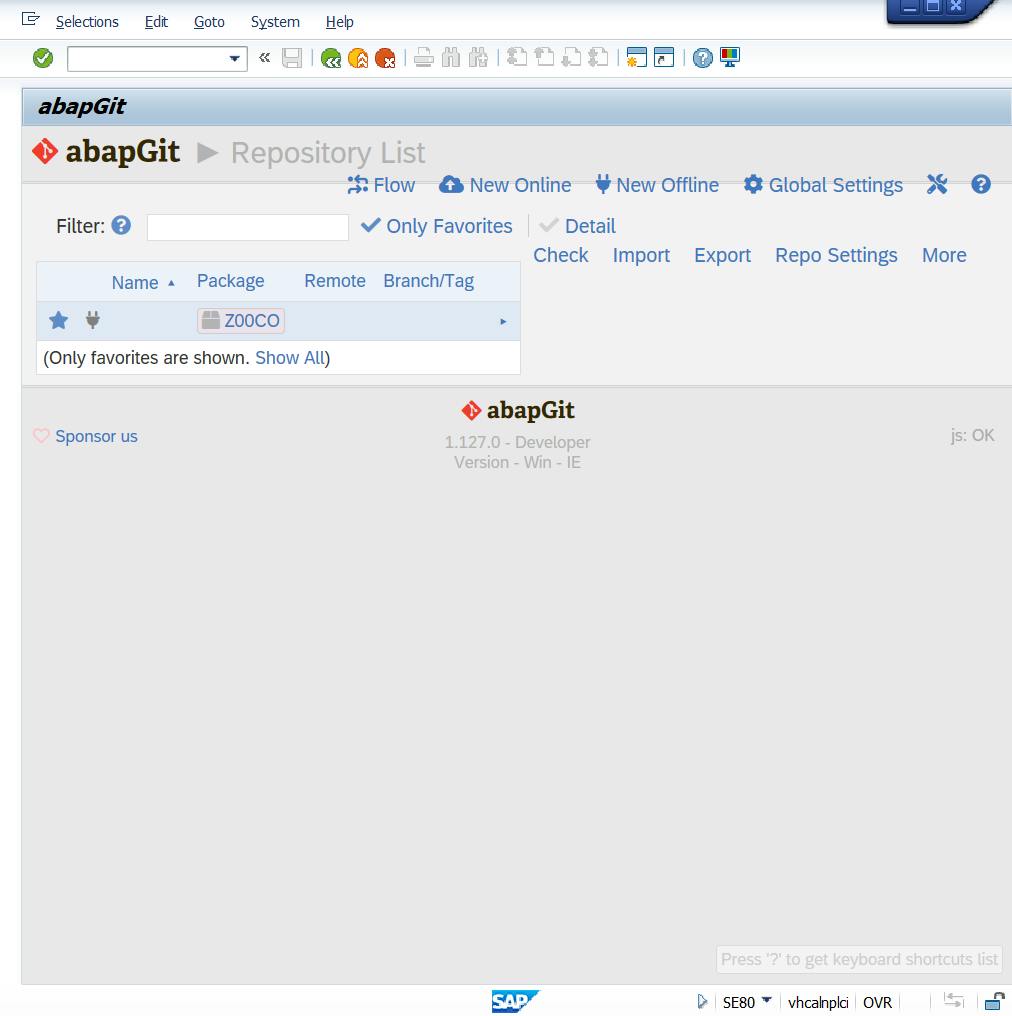Sort the list by Remote column
The image size is (1012, 1016).
point(335,281)
